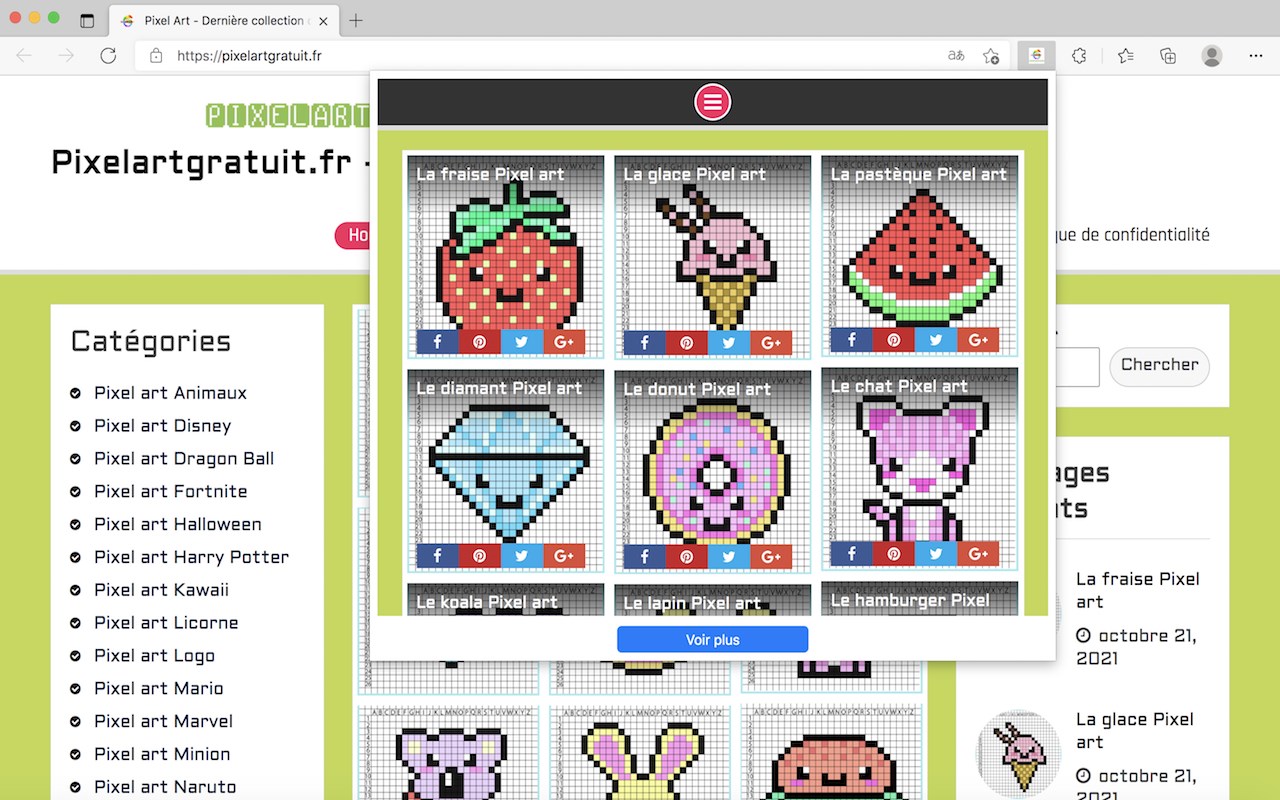Click the Voir plus button
This screenshot has width=1280, height=800.
712,640
